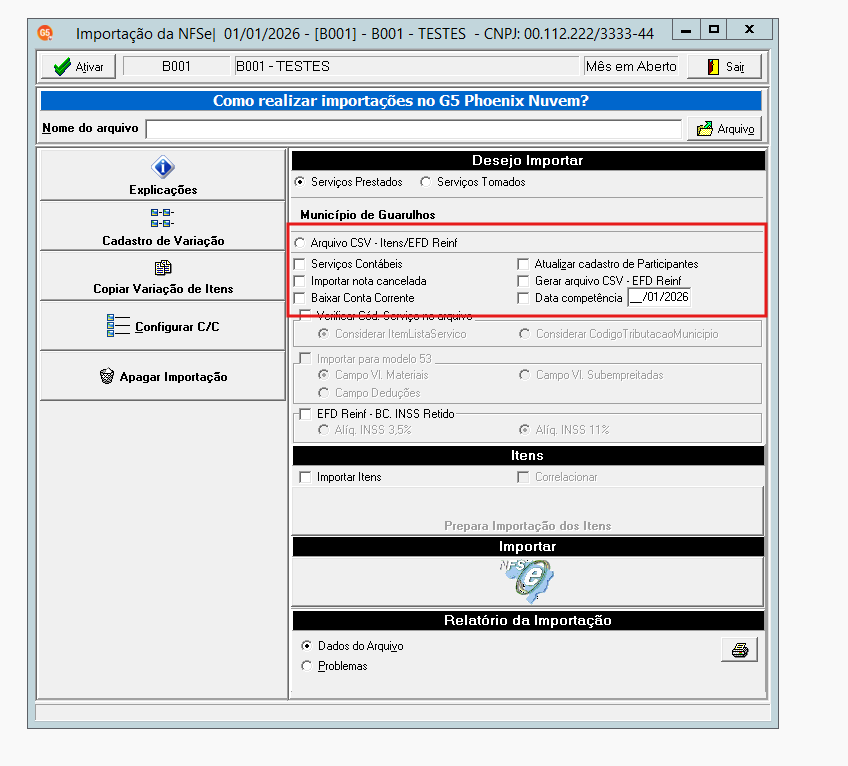
Task: Click the green checkmark Ativar button
Action: pyautogui.click(x=78, y=67)
